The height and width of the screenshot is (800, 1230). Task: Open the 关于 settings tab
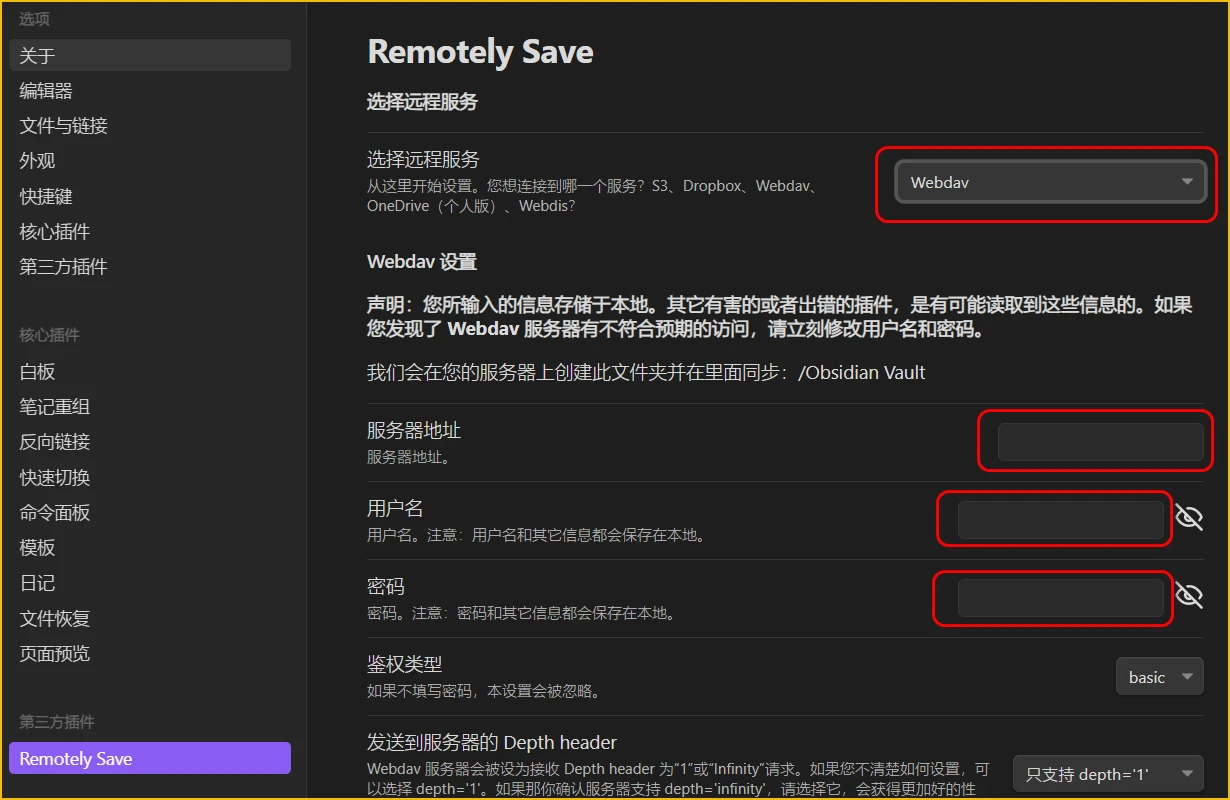click(150, 55)
